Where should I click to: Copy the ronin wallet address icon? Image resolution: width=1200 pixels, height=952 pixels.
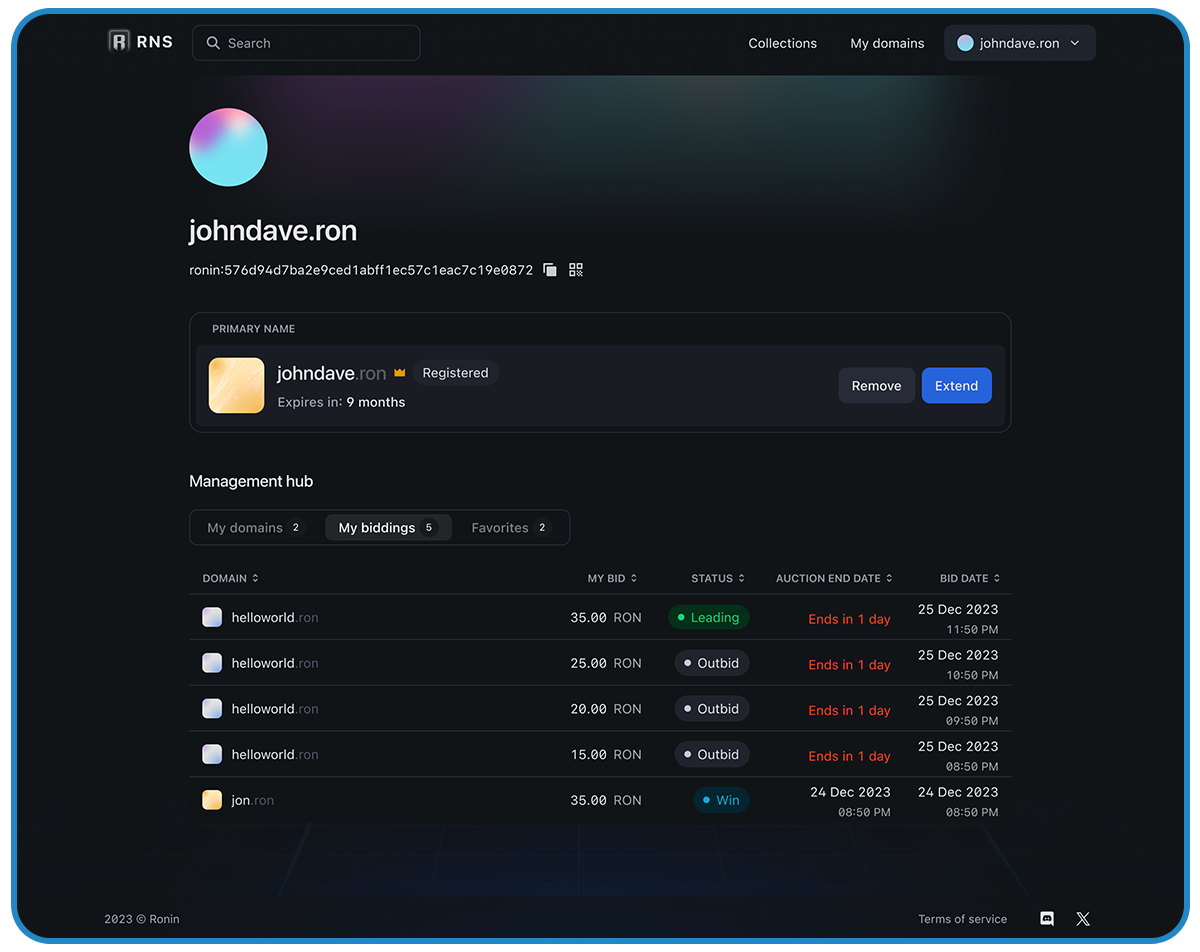point(550,270)
